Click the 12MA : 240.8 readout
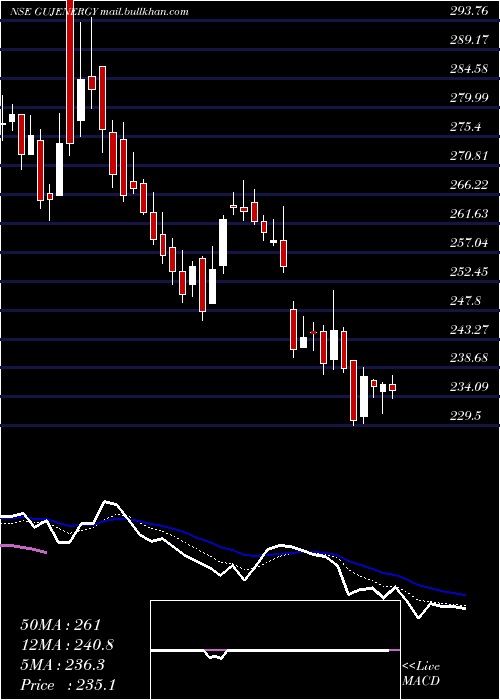The height and width of the screenshot is (700, 500). click(x=67, y=645)
